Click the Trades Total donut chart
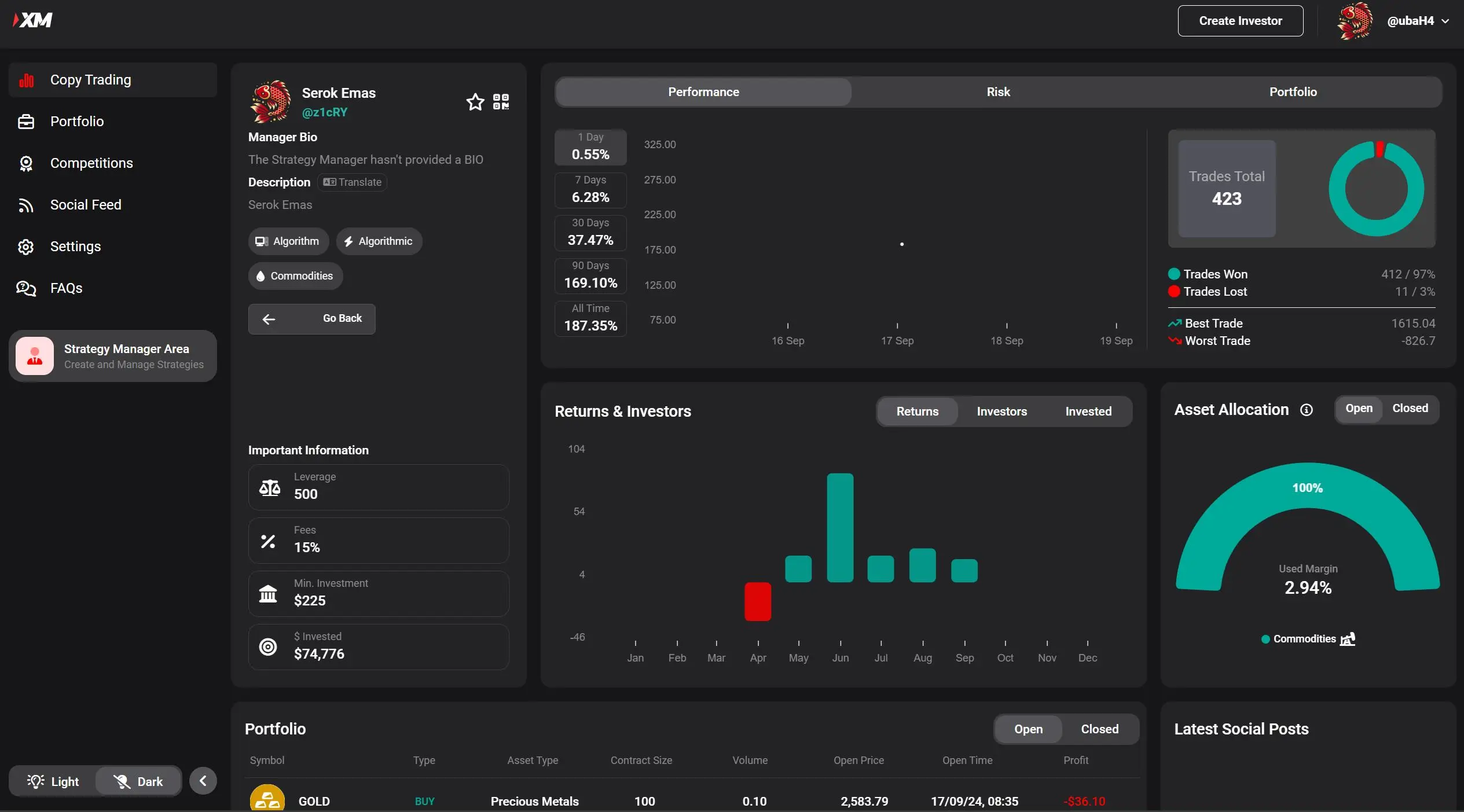The height and width of the screenshot is (812, 1464). (1375, 189)
